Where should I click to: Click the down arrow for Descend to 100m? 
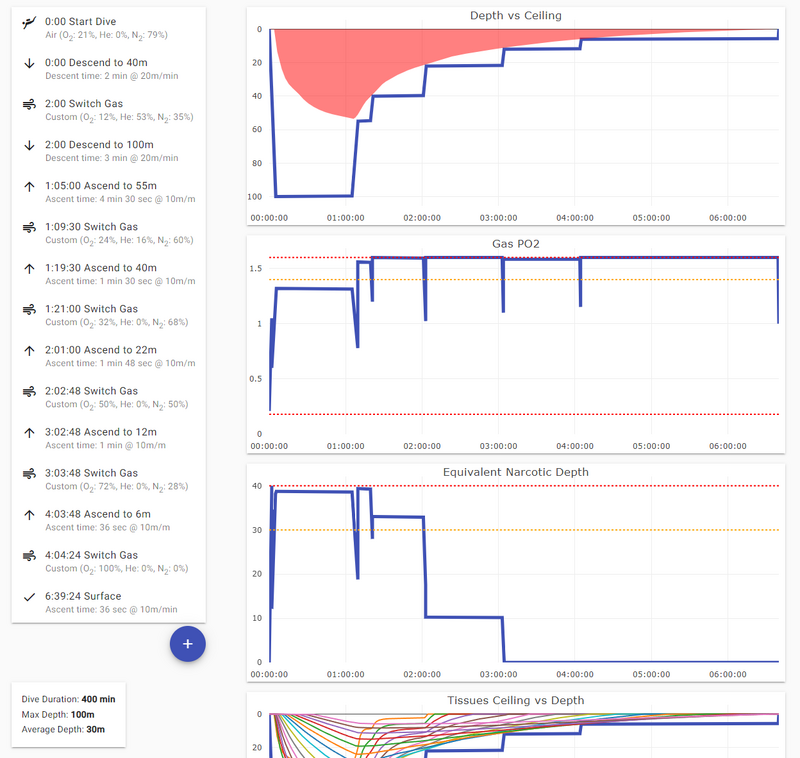pos(29,145)
